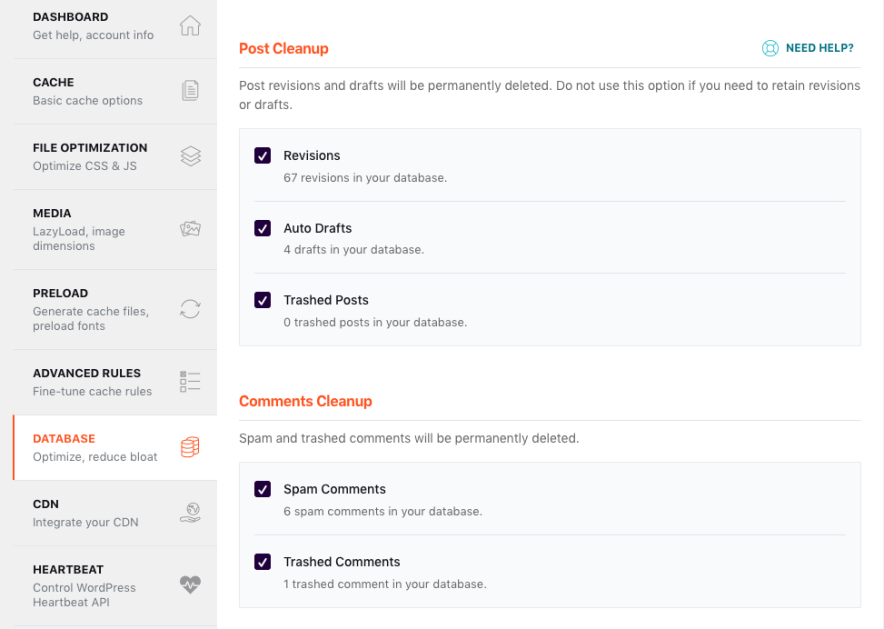Uncheck Trashed Posts option
The height and width of the screenshot is (629, 884).
(262, 300)
